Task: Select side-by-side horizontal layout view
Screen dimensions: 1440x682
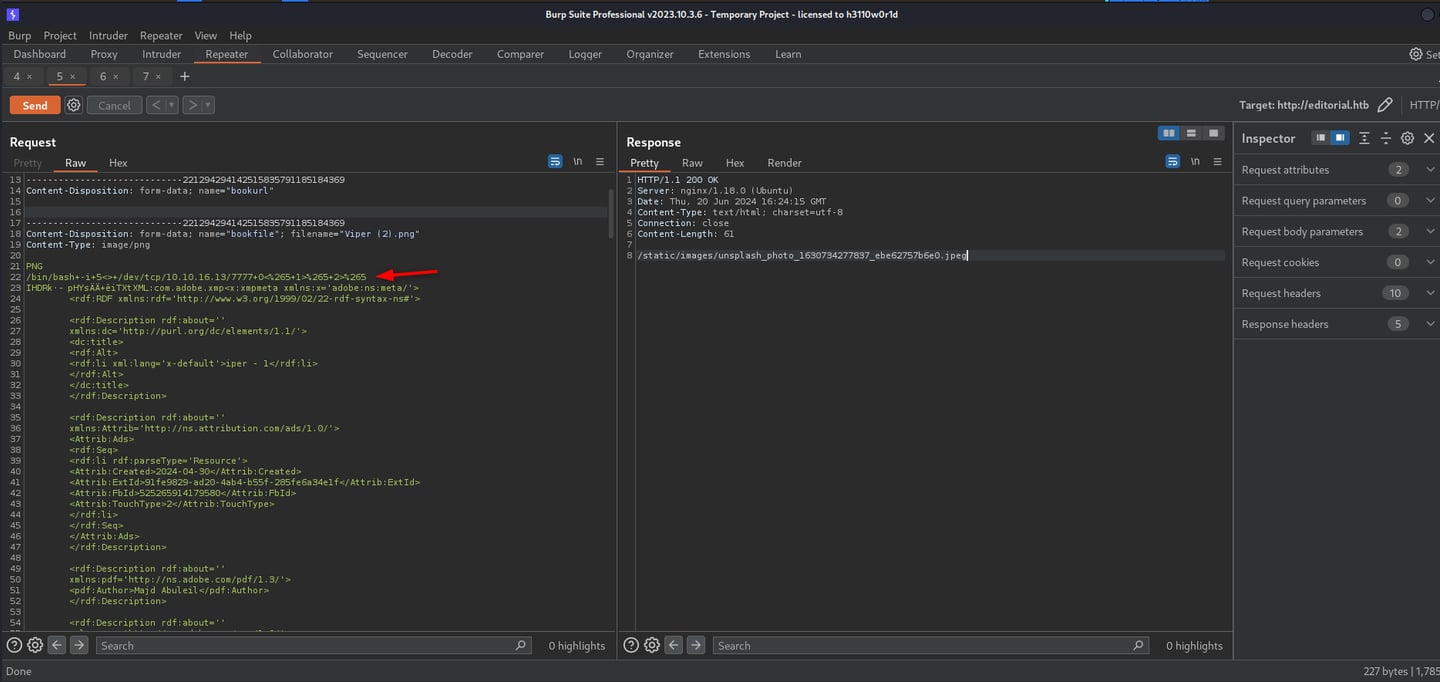Action: 1168,134
